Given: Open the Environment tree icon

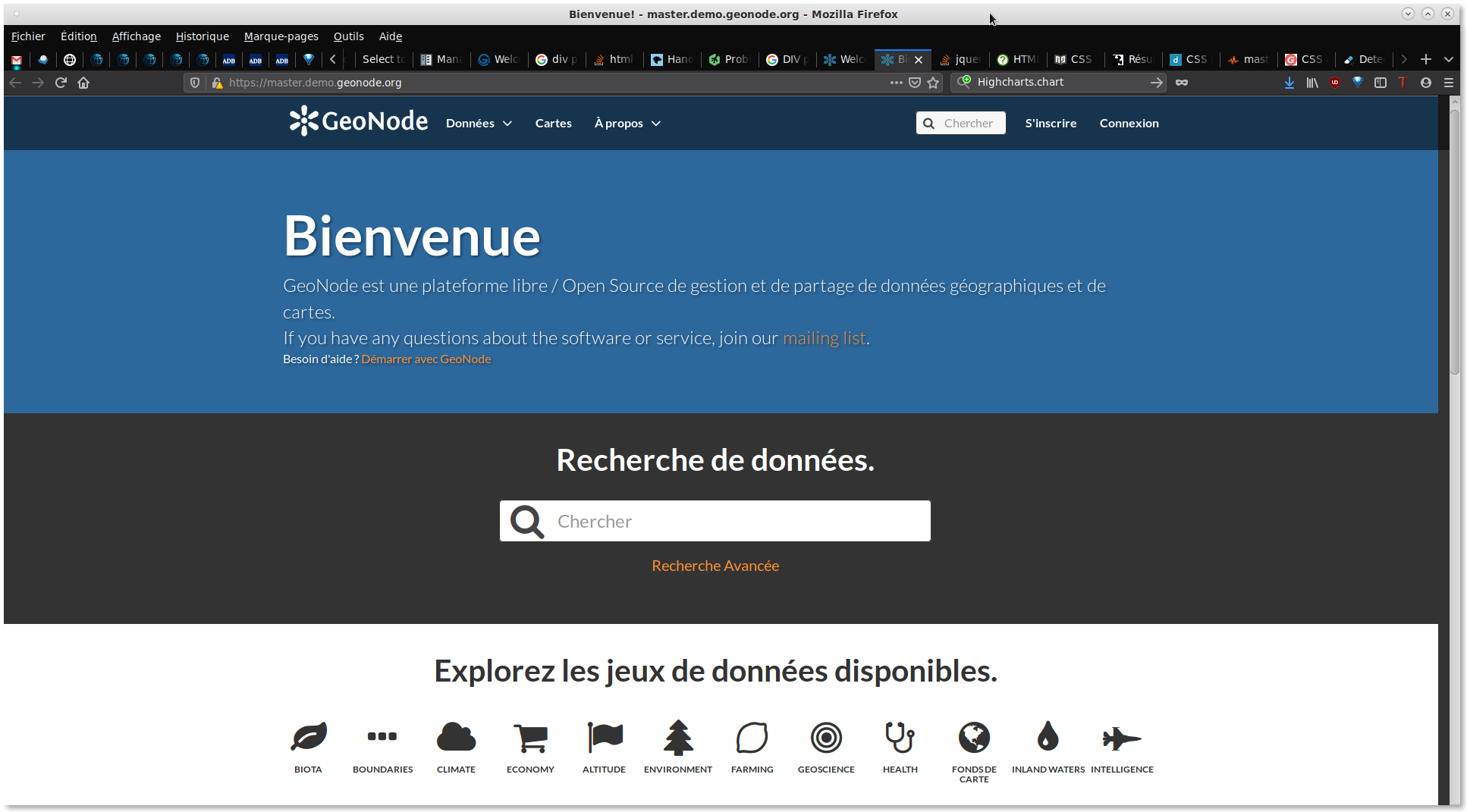Looking at the screenshot, I should [x=678, y=737].
